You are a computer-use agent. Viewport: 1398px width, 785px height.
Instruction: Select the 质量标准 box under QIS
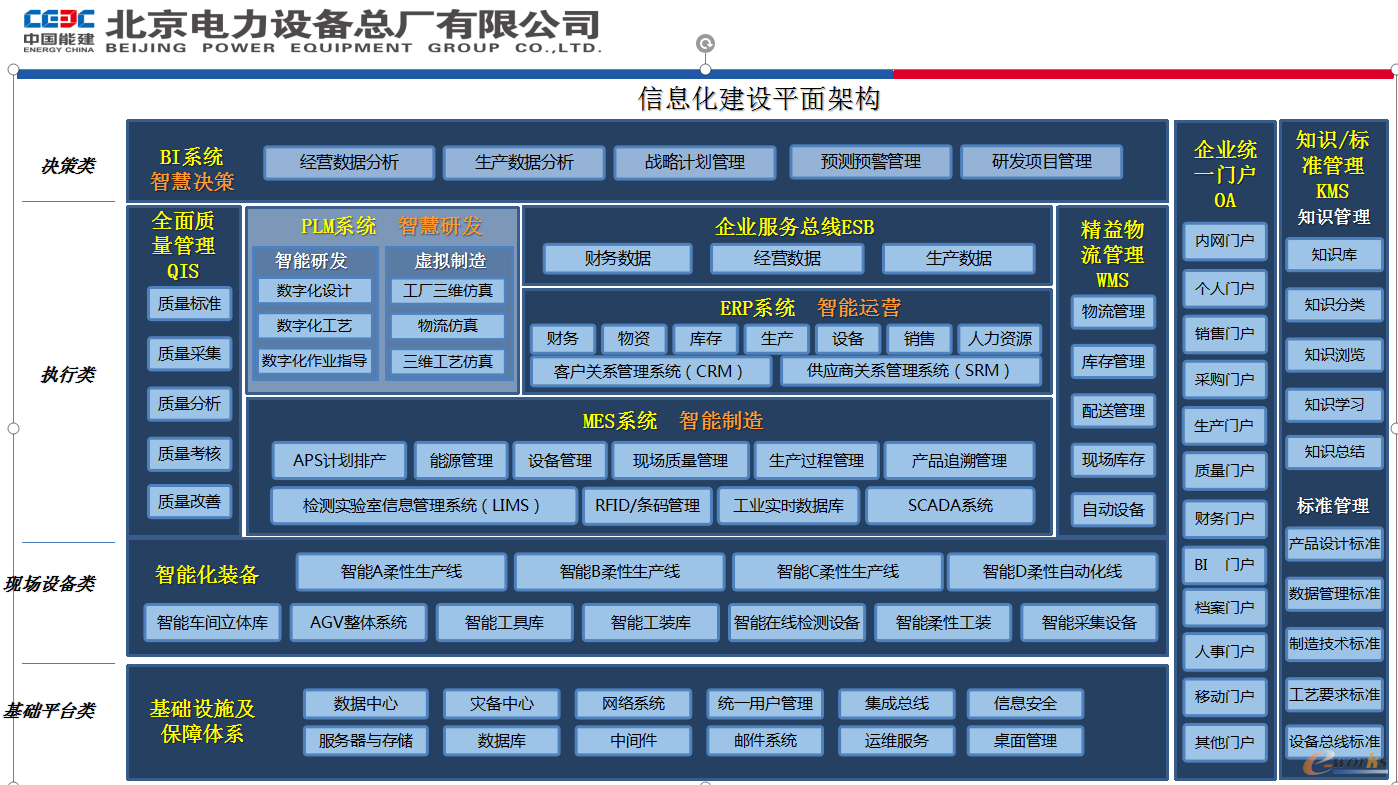189,304
